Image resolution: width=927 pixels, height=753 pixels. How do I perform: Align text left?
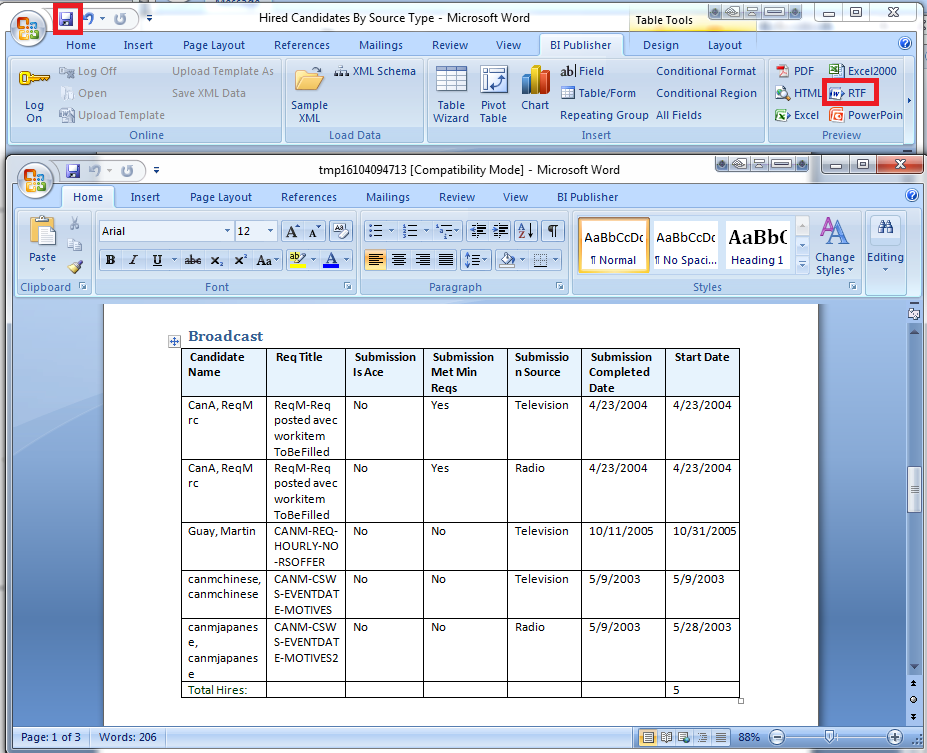click(375, 260)
